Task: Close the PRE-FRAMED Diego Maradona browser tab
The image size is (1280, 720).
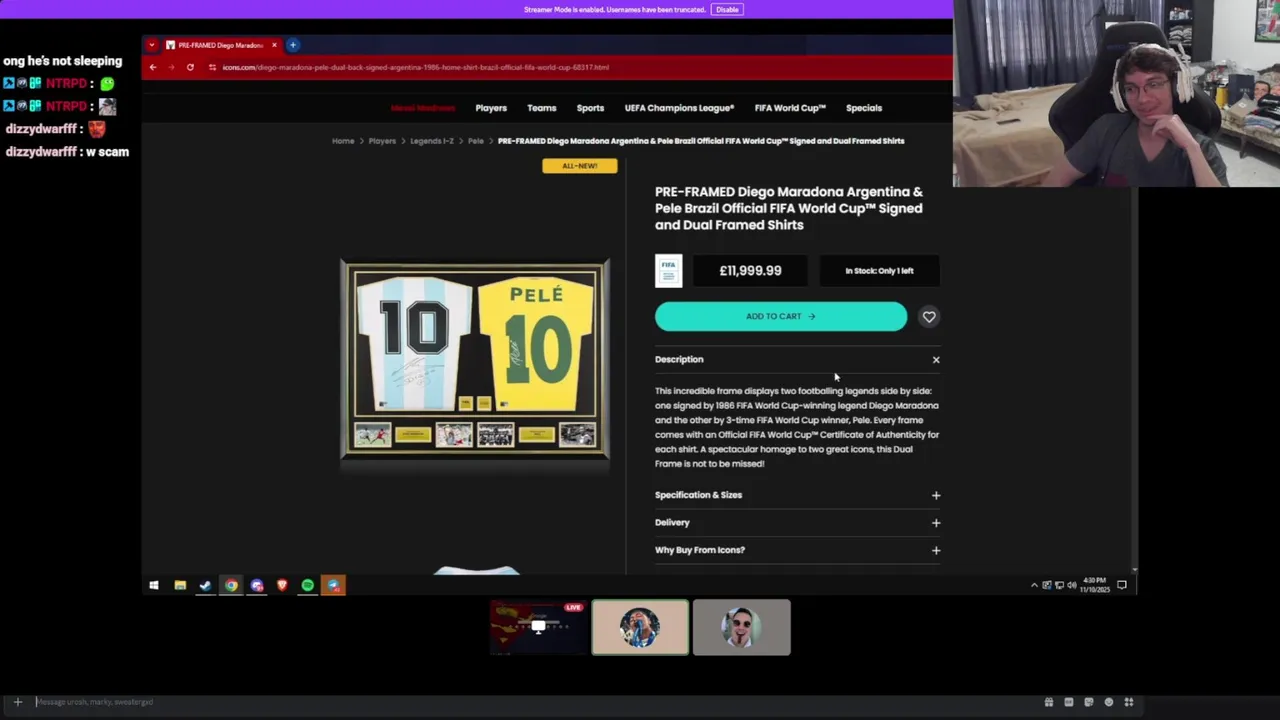Action: tap(273, 45)
